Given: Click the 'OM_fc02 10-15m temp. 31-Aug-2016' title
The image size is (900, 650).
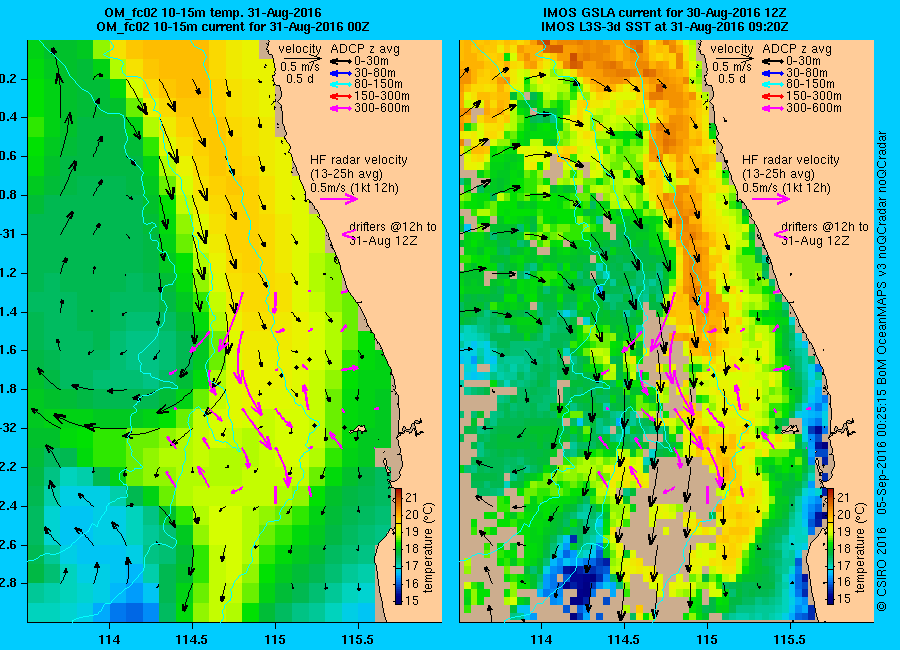Looking at the screenshot, I should click(x=213, y=13).
